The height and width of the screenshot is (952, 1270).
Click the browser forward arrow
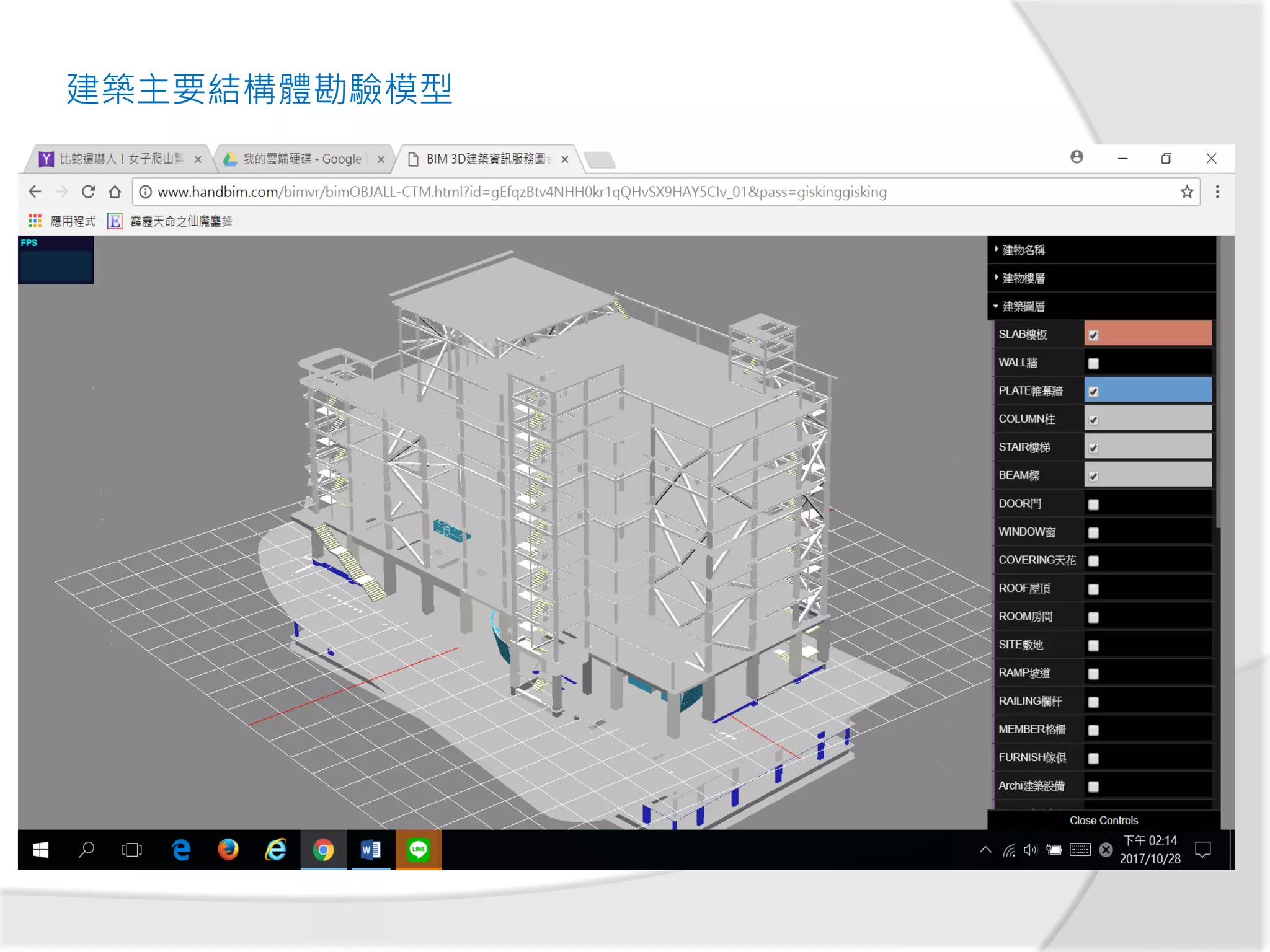(x=61, y=192)
